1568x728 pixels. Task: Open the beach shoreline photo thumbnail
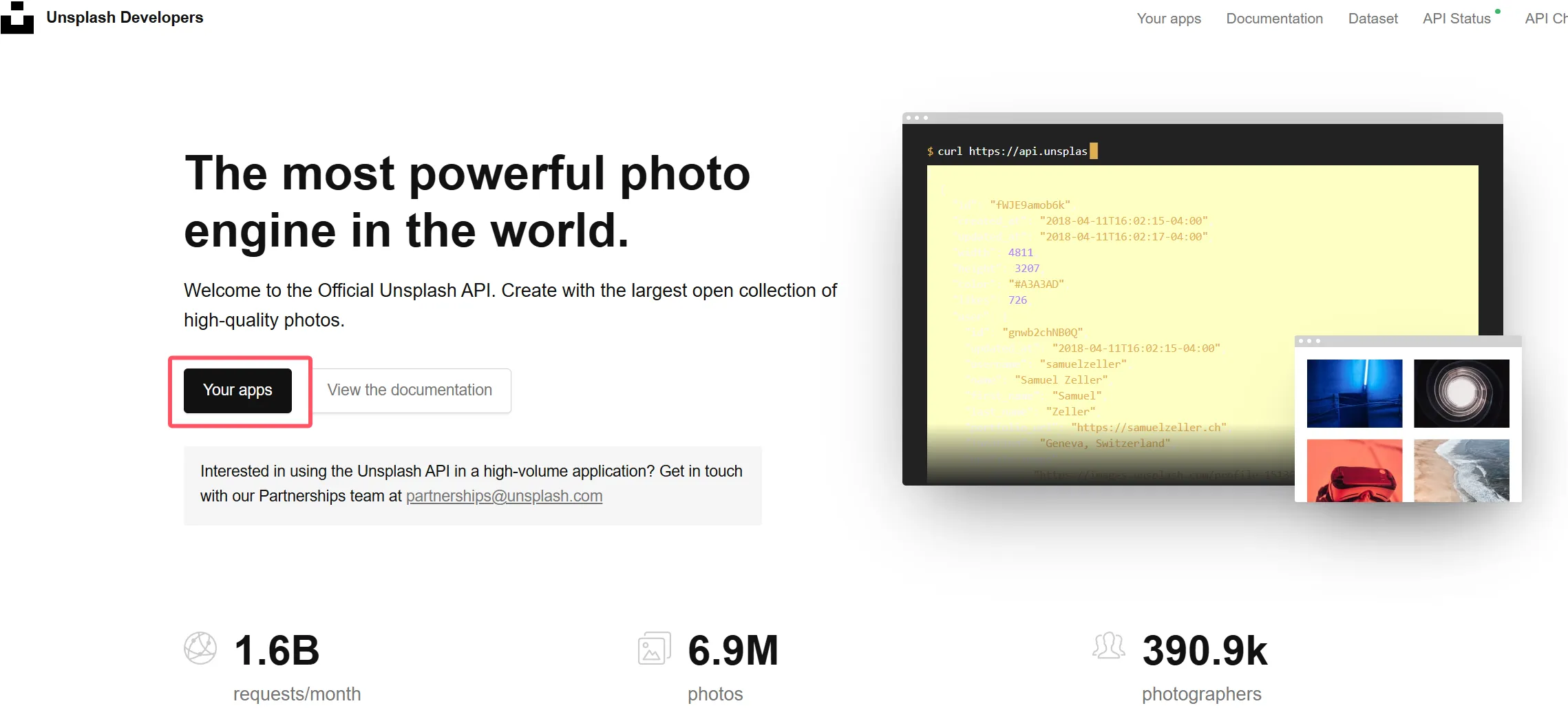1461,470
